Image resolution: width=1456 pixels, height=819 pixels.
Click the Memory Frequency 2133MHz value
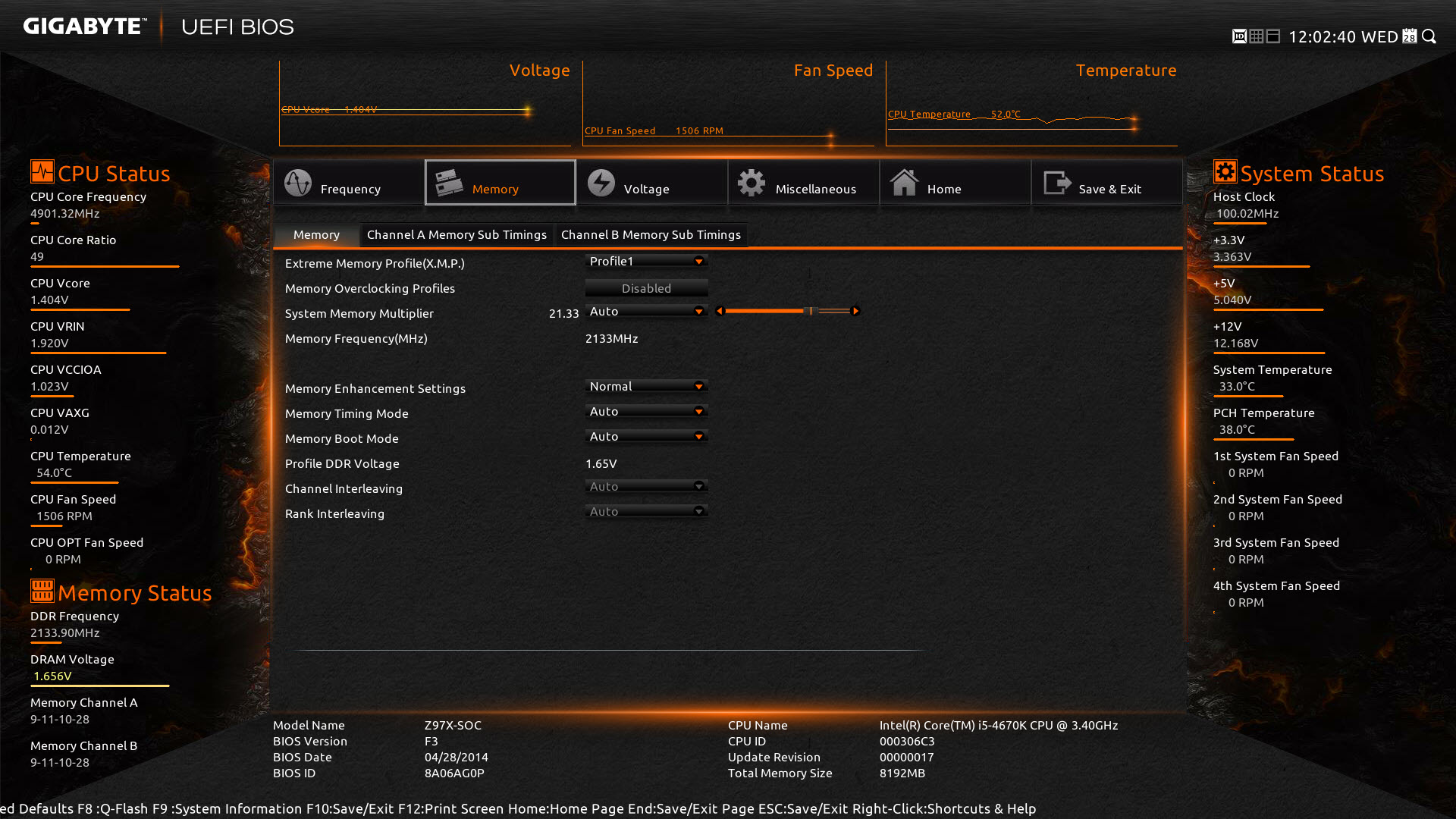611,339
